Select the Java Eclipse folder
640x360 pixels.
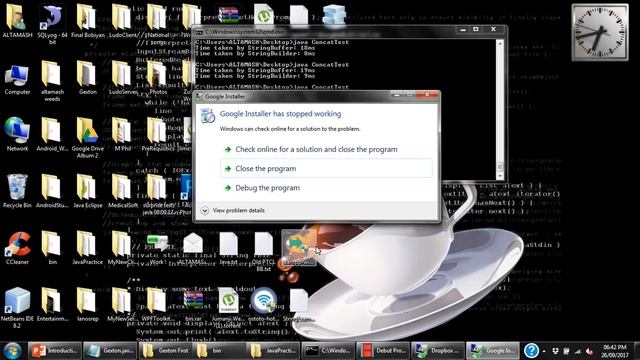[87, 191]
